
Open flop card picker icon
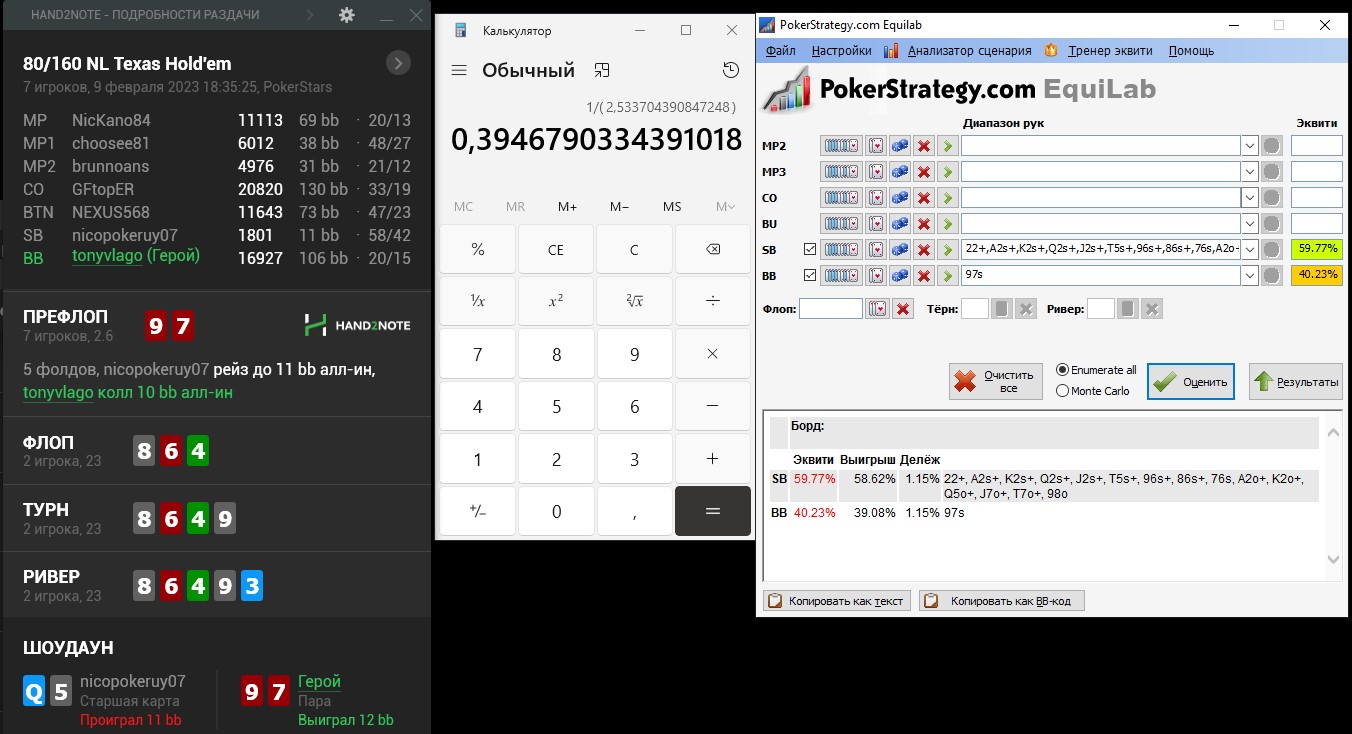[877, 309]
